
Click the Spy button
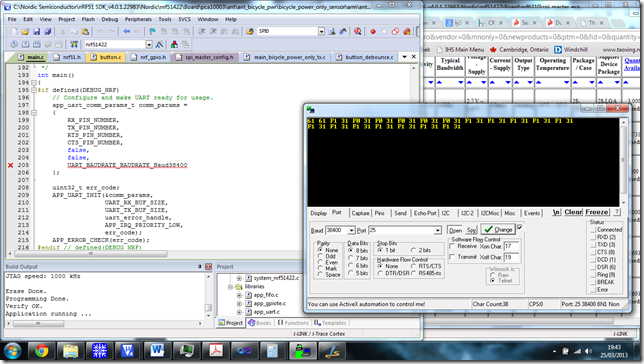tap(472, 230)
